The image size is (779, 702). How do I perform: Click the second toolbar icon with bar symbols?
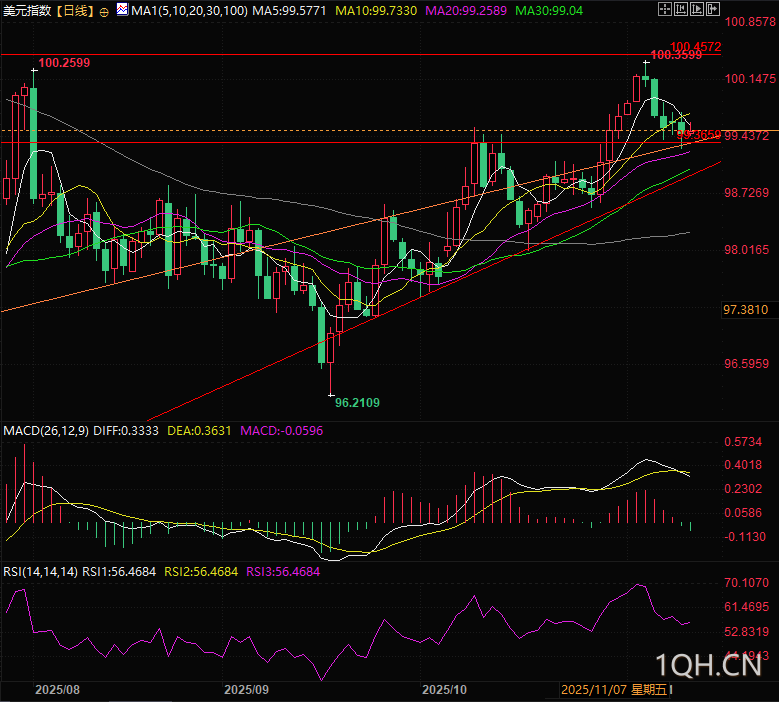681,9
